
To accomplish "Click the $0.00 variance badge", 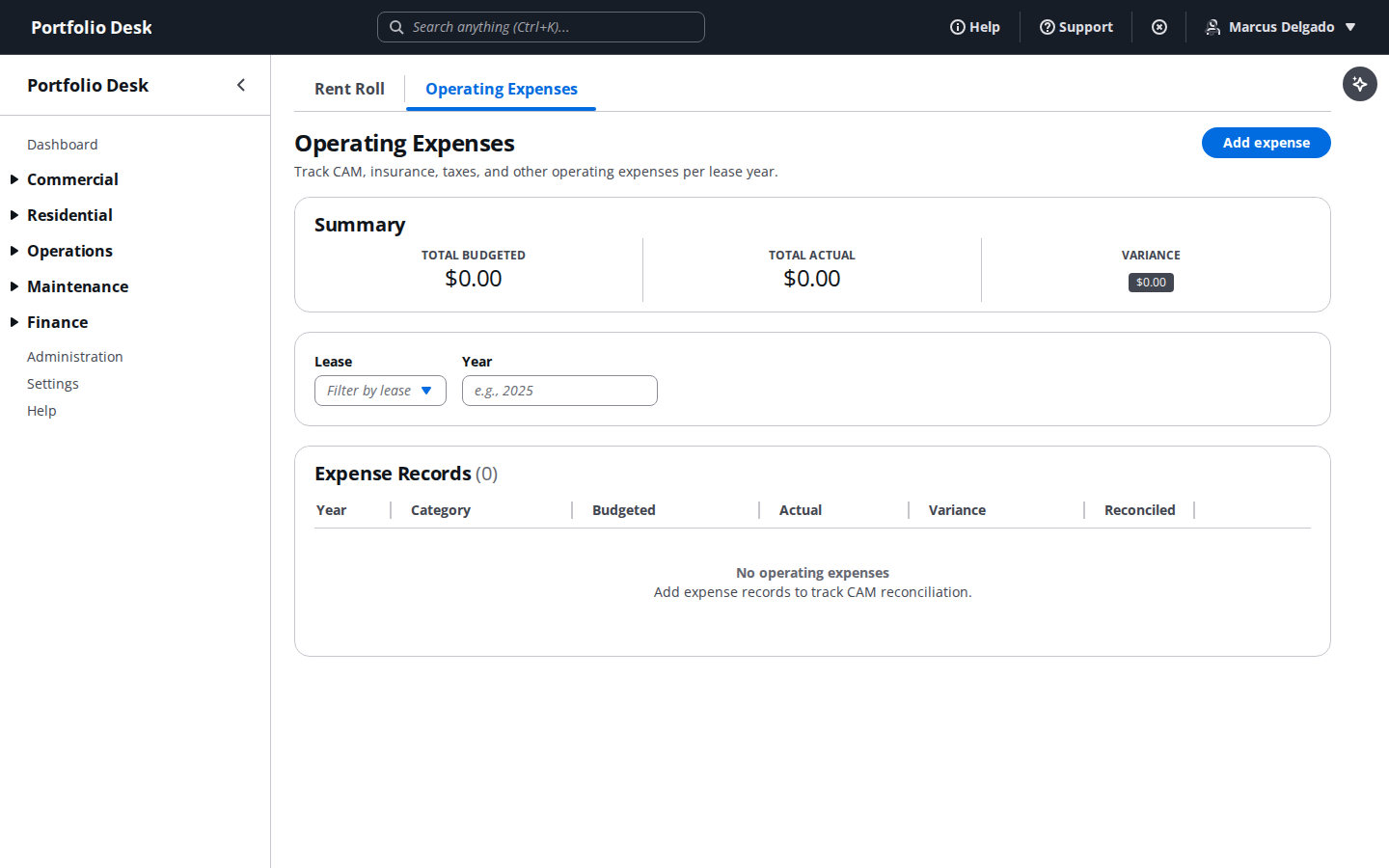I will (1151, 283).
